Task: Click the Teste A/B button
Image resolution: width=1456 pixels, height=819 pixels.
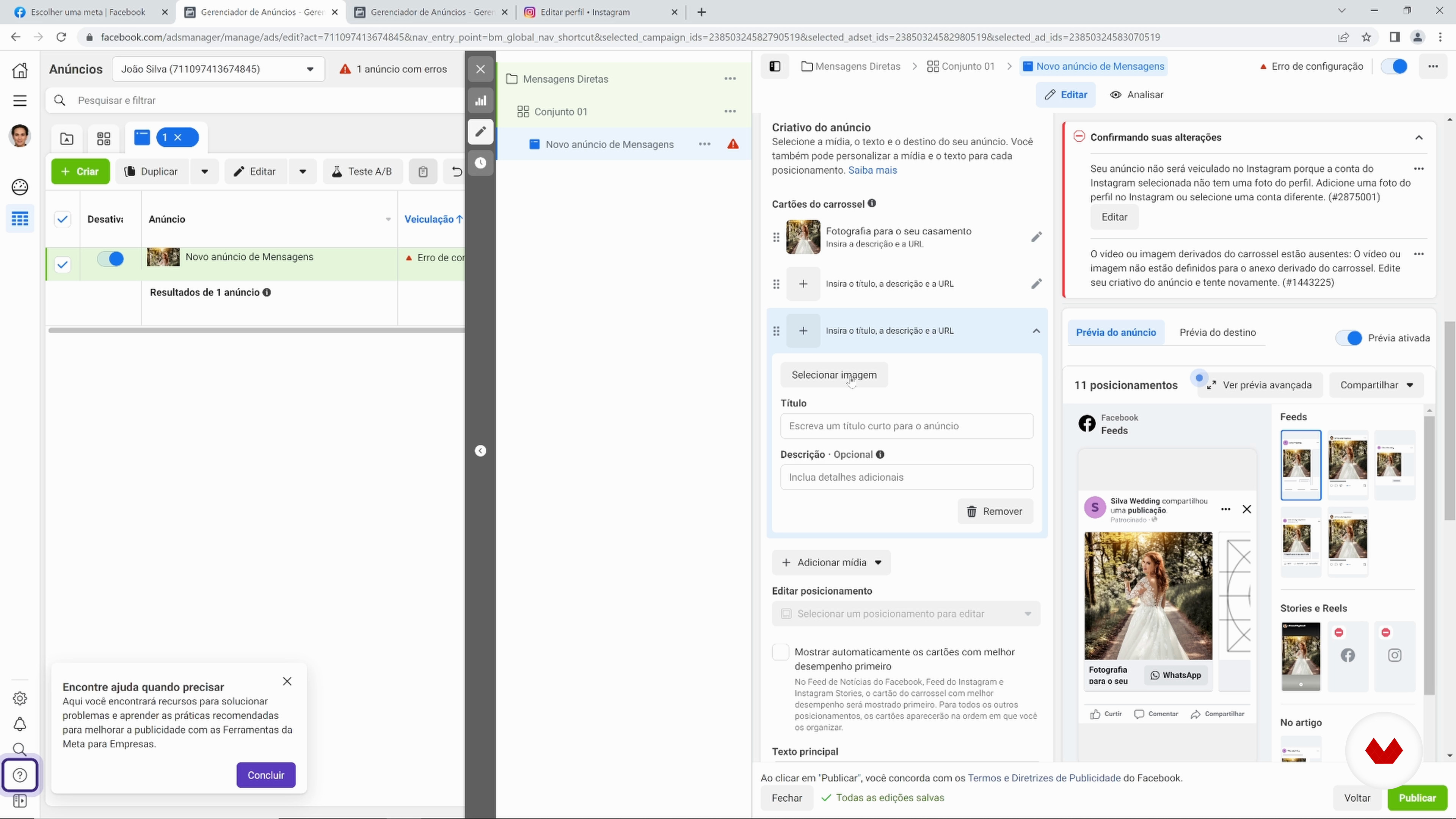Action: click(362, 172)
